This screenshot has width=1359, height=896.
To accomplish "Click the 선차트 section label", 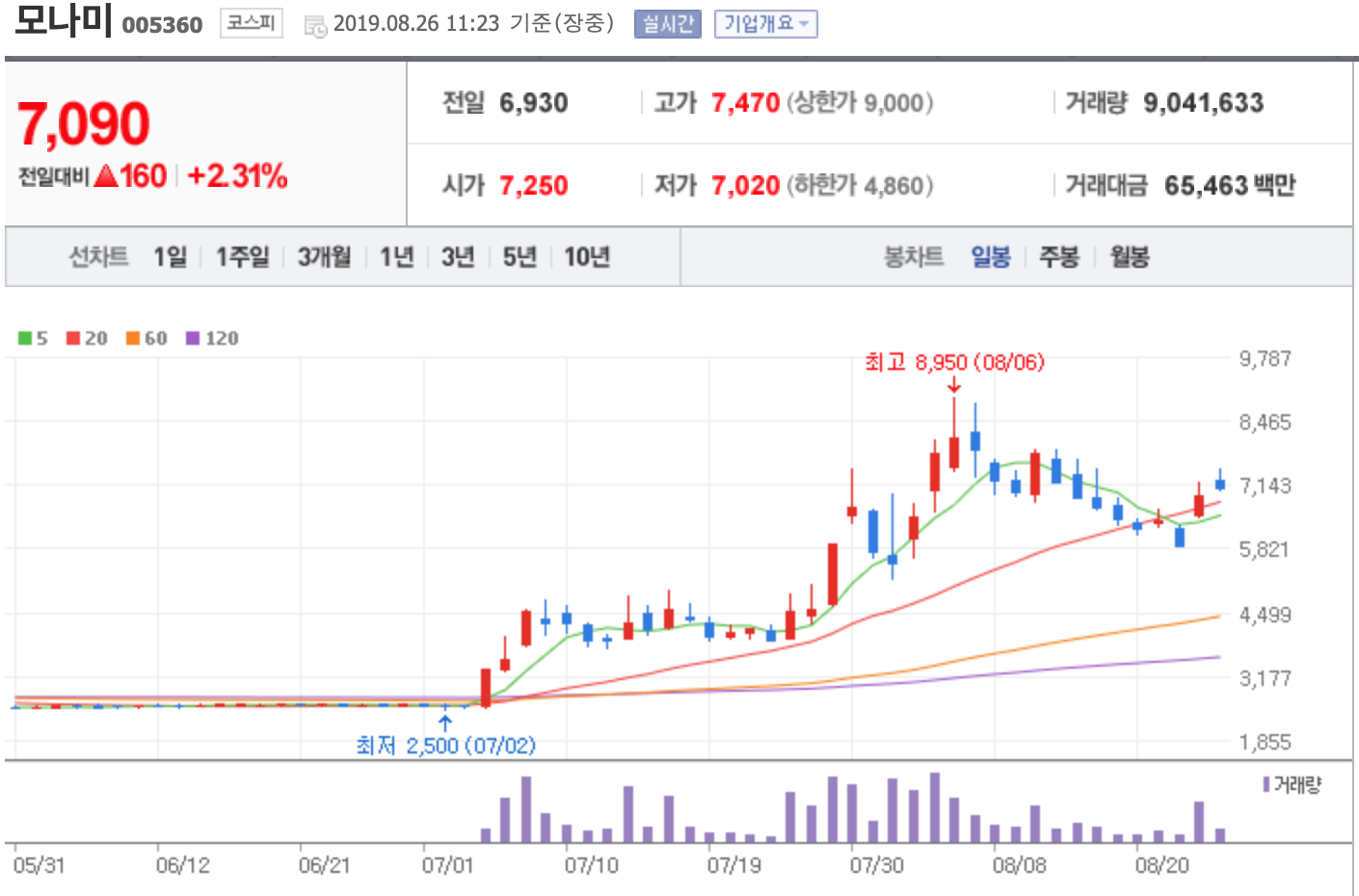I will point(98,257).
